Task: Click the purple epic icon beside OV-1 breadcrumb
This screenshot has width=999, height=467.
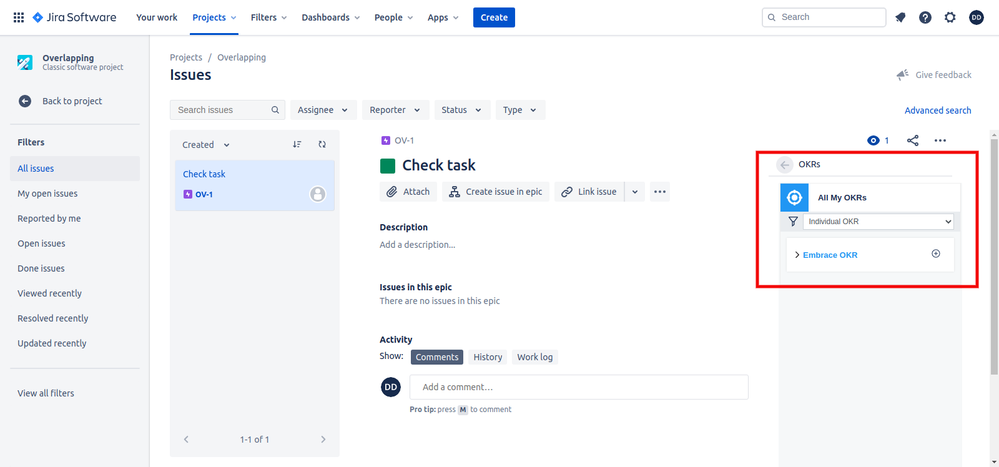Action: [385, 140]
